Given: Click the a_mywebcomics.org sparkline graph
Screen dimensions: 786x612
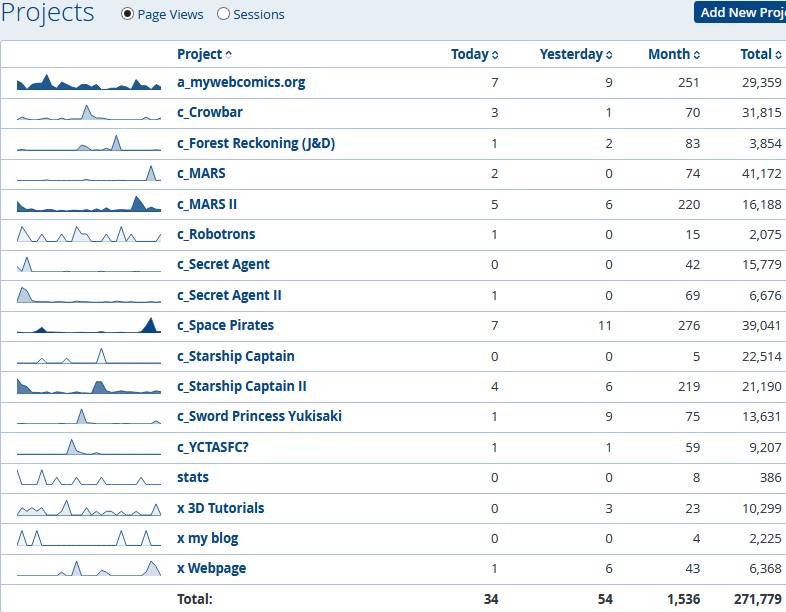Looking at the screenshot, I should (x=89, y=83).
